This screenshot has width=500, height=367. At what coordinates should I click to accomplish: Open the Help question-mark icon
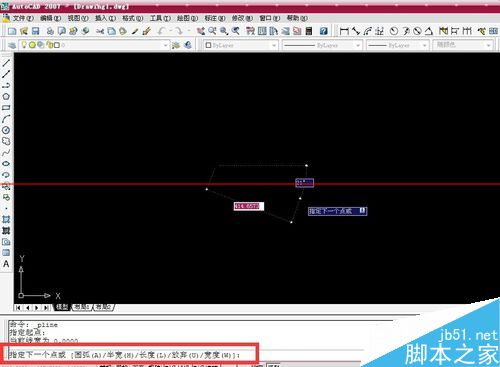coord(323,31)
